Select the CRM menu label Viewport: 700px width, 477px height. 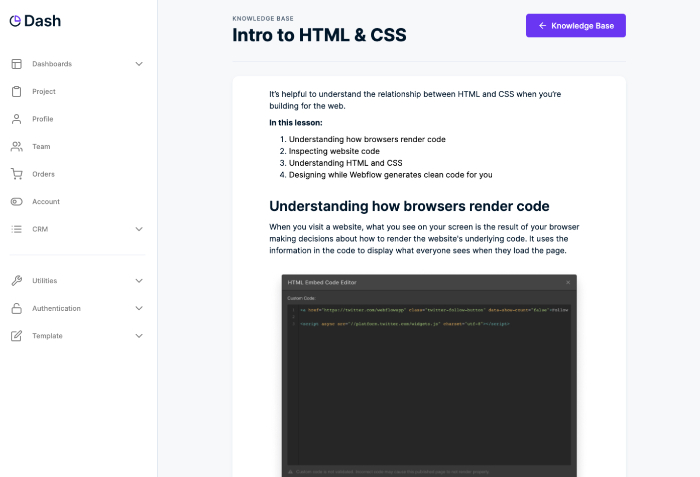point(40,229)
